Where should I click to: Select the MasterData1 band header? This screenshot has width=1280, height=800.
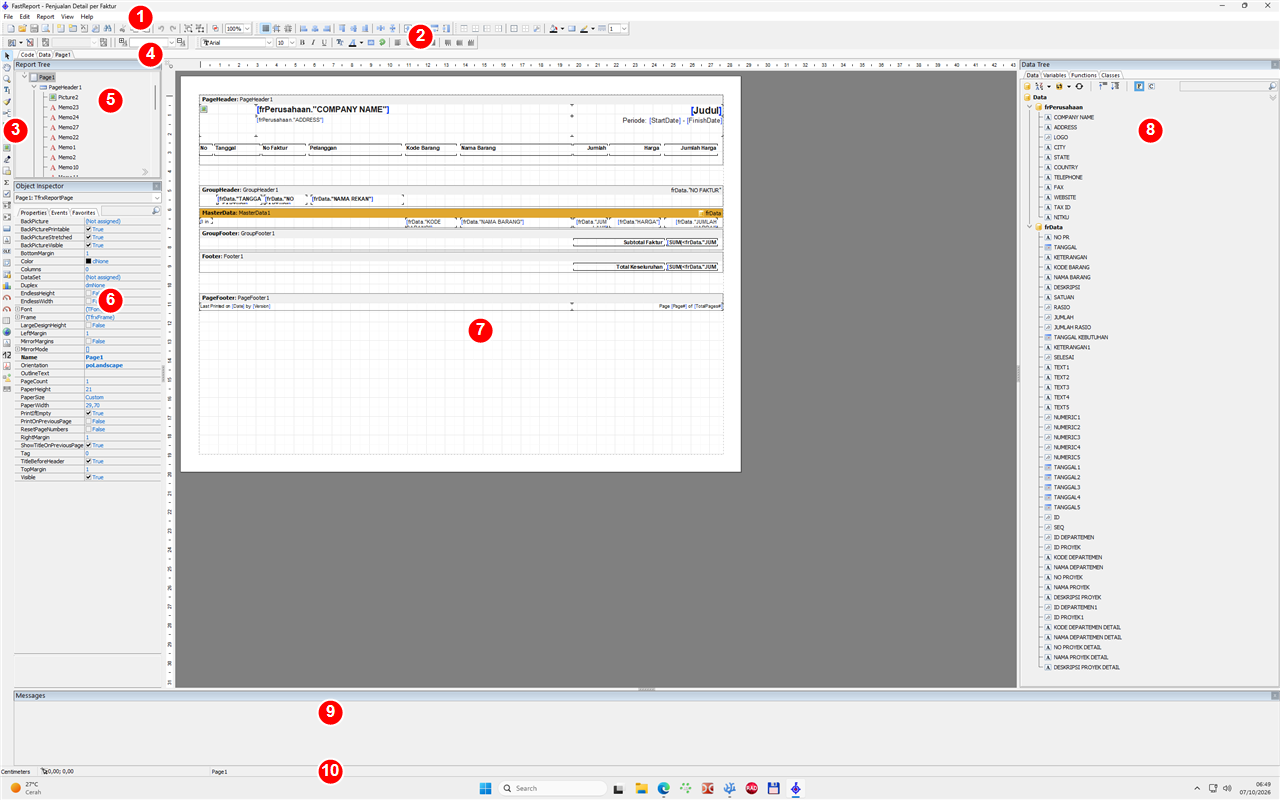460,213
